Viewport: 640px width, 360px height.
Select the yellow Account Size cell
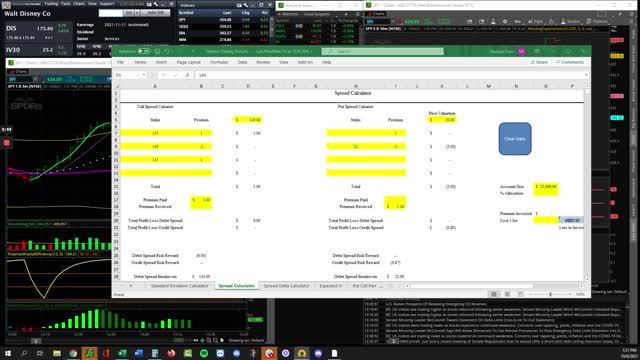[x=546, y=187]
